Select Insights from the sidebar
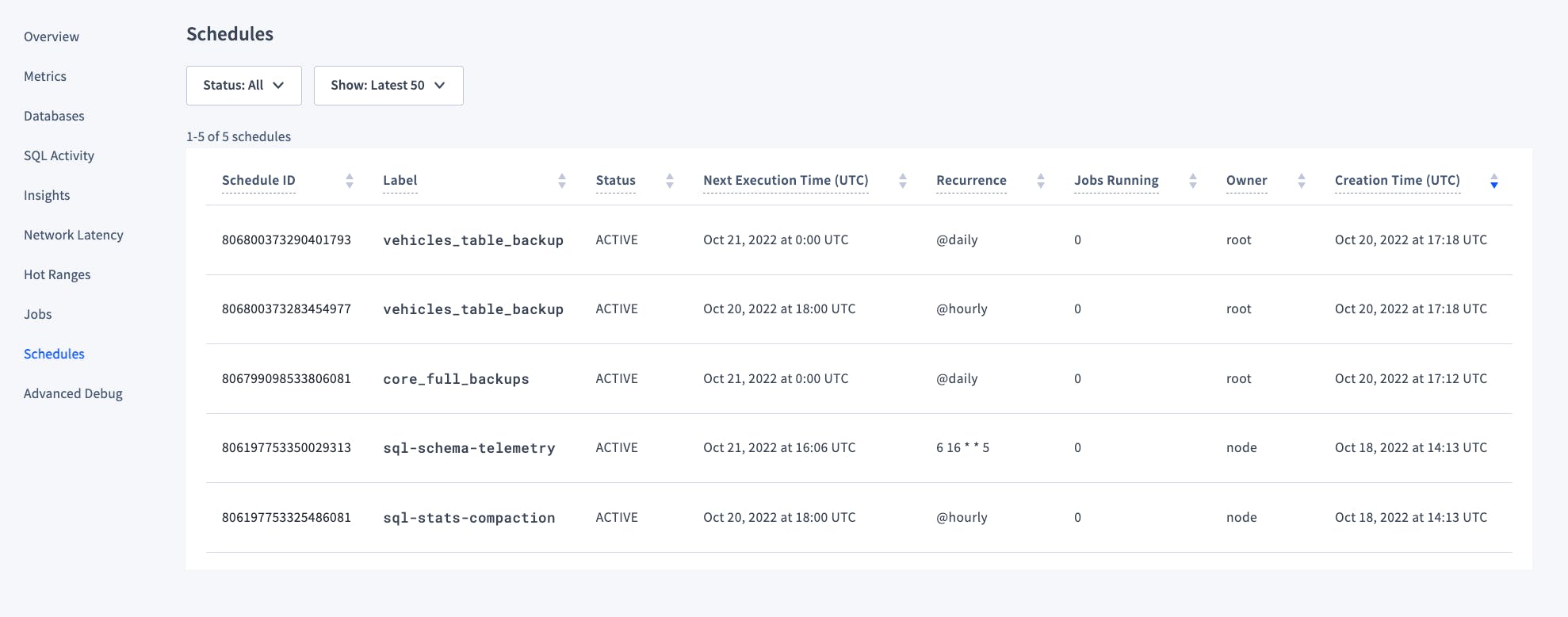Screen dimensions: 1568x617 pos(47,195)
